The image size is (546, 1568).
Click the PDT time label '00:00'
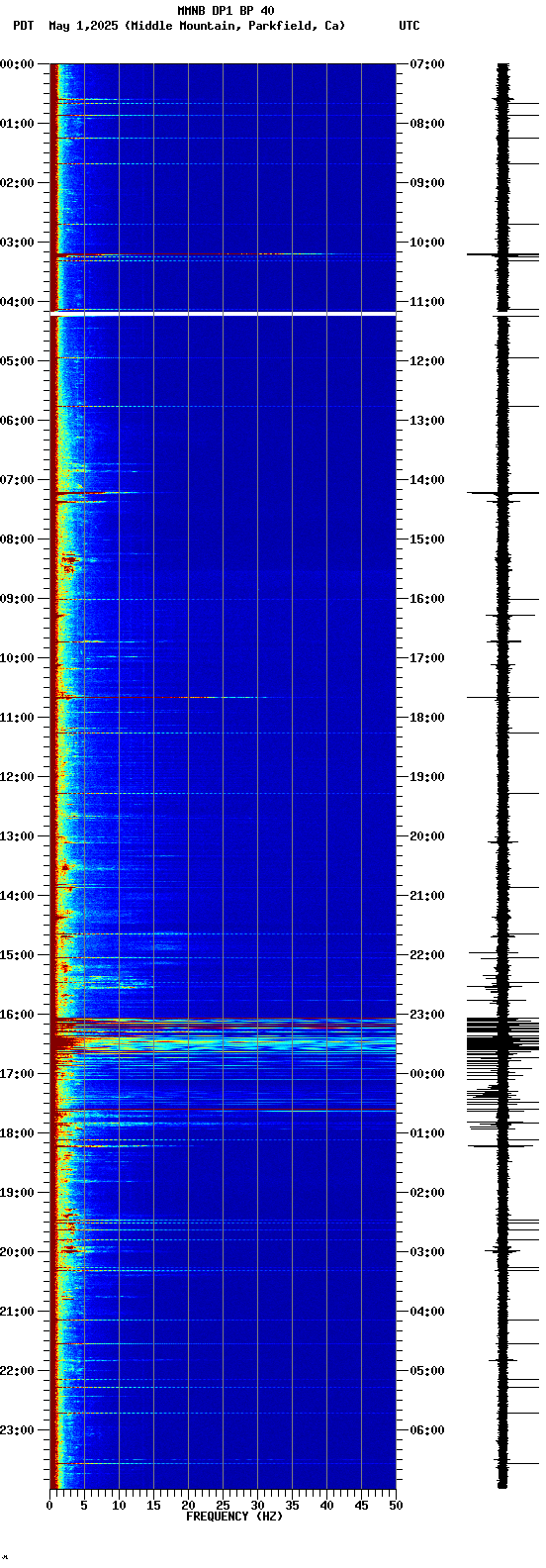(17, 64)
